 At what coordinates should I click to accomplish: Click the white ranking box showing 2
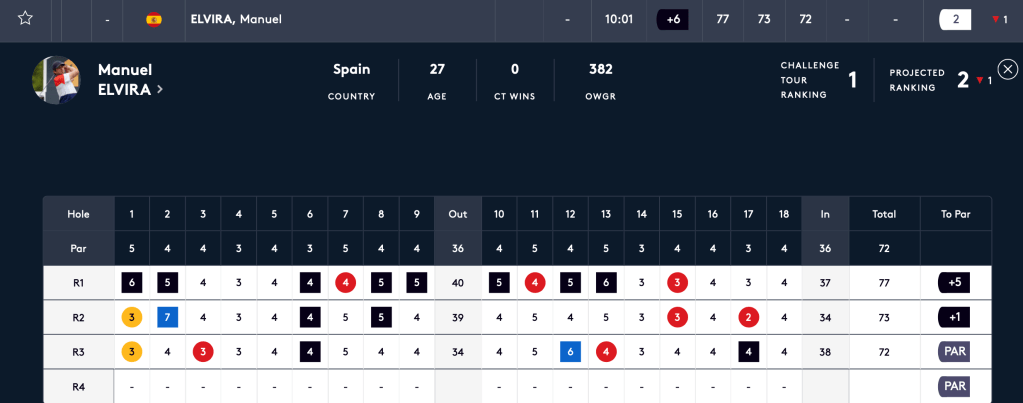point(955,19)
